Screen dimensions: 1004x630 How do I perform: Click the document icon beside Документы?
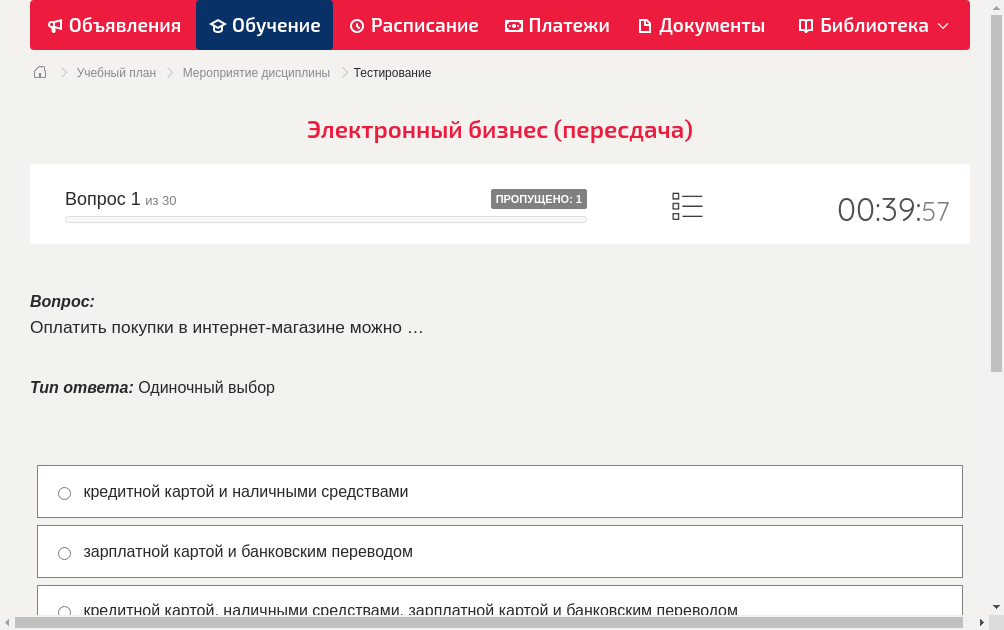646,25
